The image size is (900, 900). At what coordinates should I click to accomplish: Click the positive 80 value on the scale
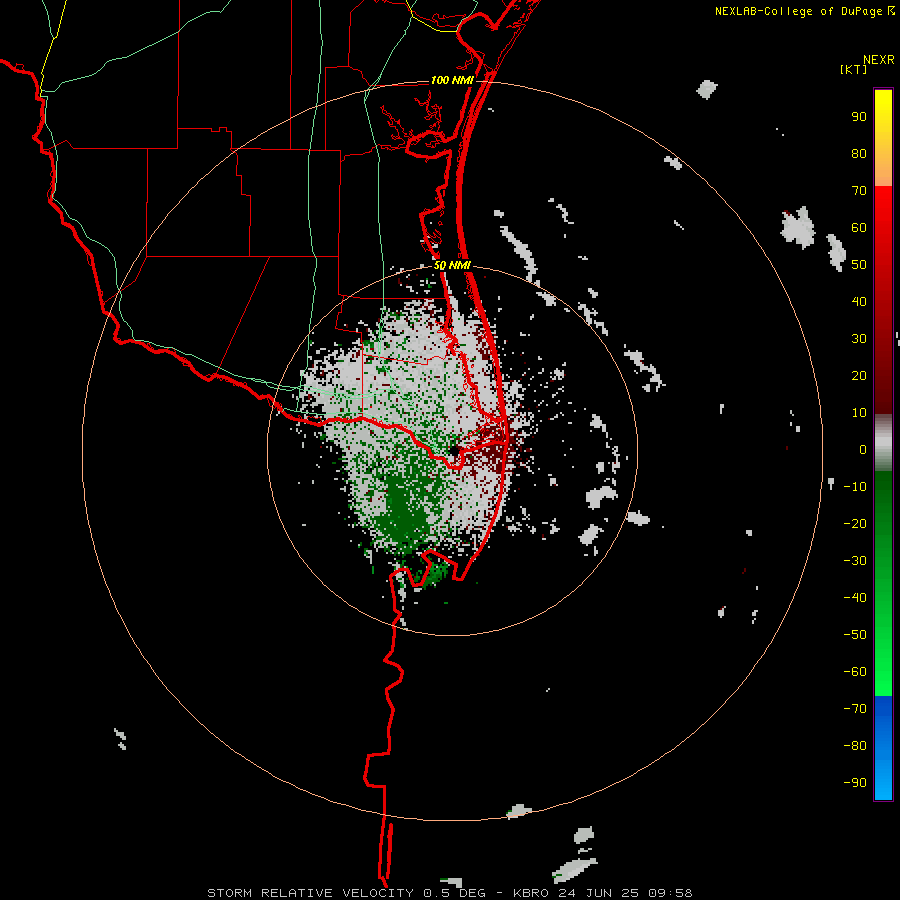pyautogui.click(x=859, y=154)
